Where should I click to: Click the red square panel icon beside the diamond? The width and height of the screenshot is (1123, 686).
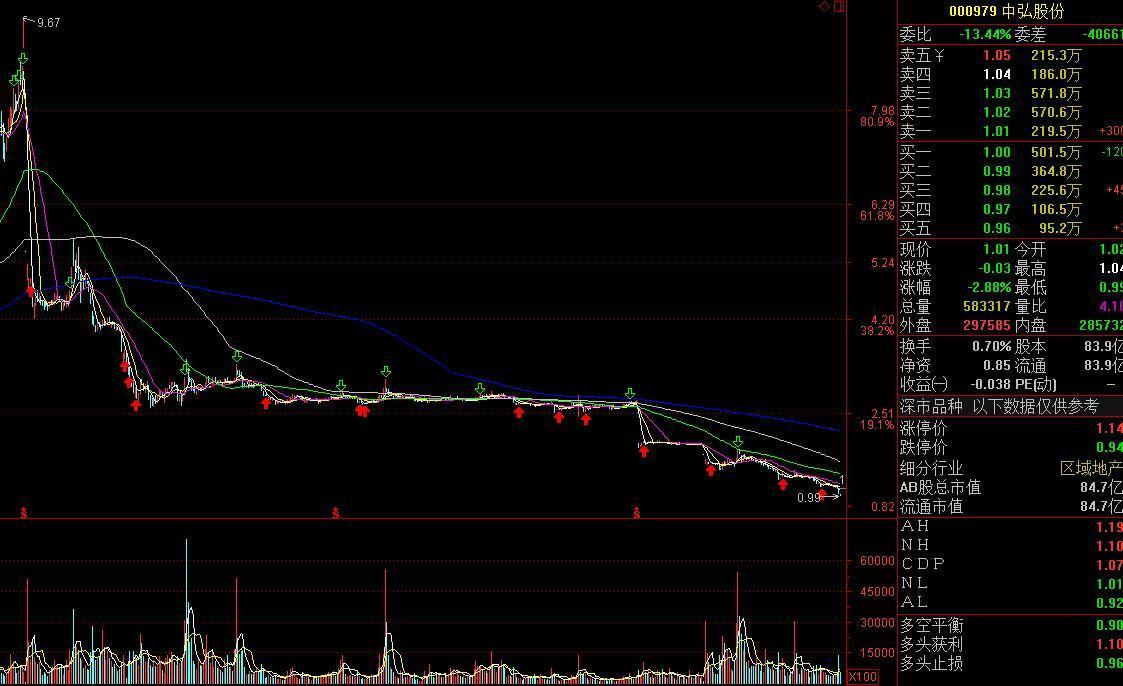point(839,6)
